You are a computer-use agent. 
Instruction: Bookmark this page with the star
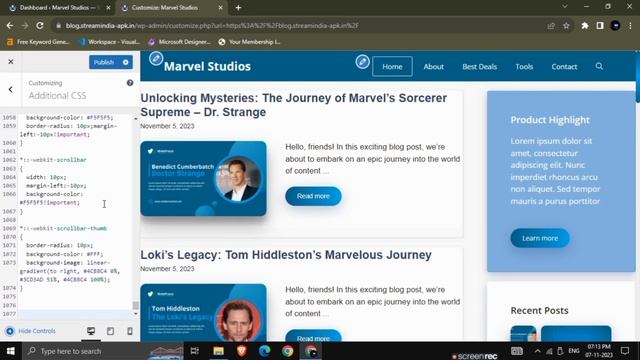click(566, 26)
